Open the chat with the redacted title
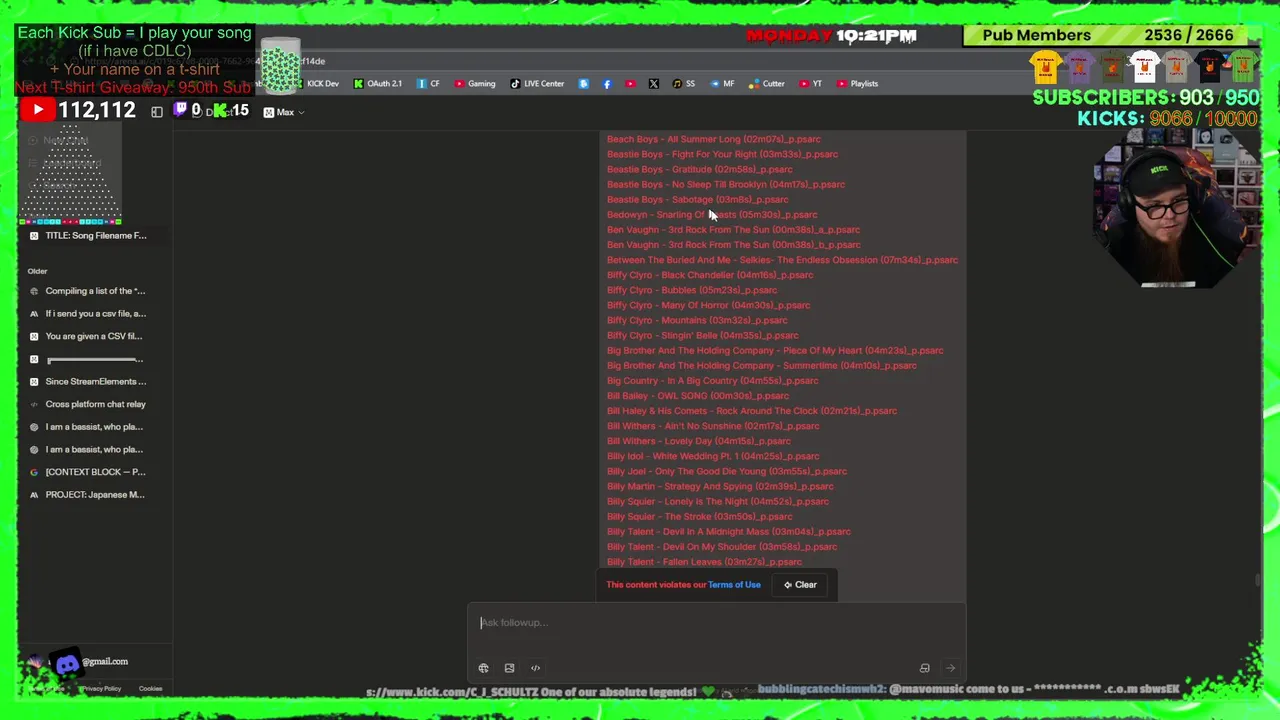This screenshot has width=1280, height=720. pyautogui.click(x=87, y=359)
